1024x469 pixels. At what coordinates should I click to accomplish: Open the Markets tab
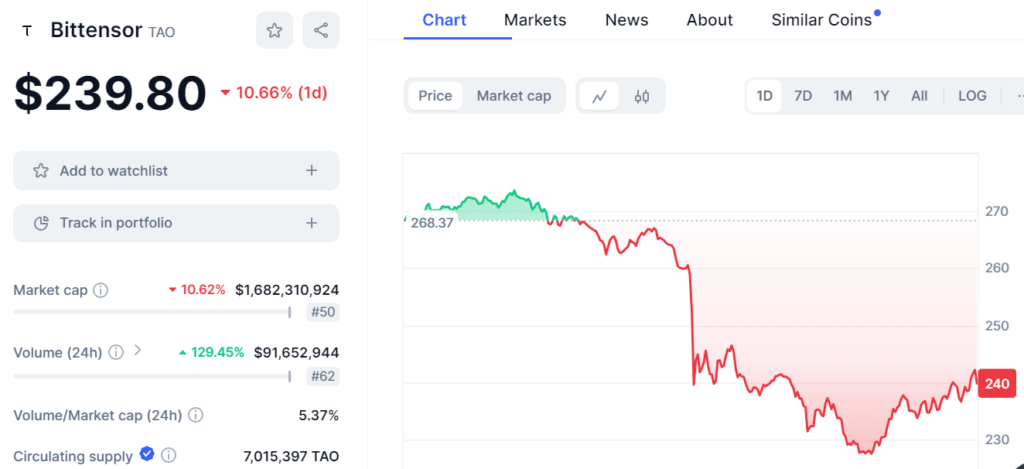pos(535,20)
